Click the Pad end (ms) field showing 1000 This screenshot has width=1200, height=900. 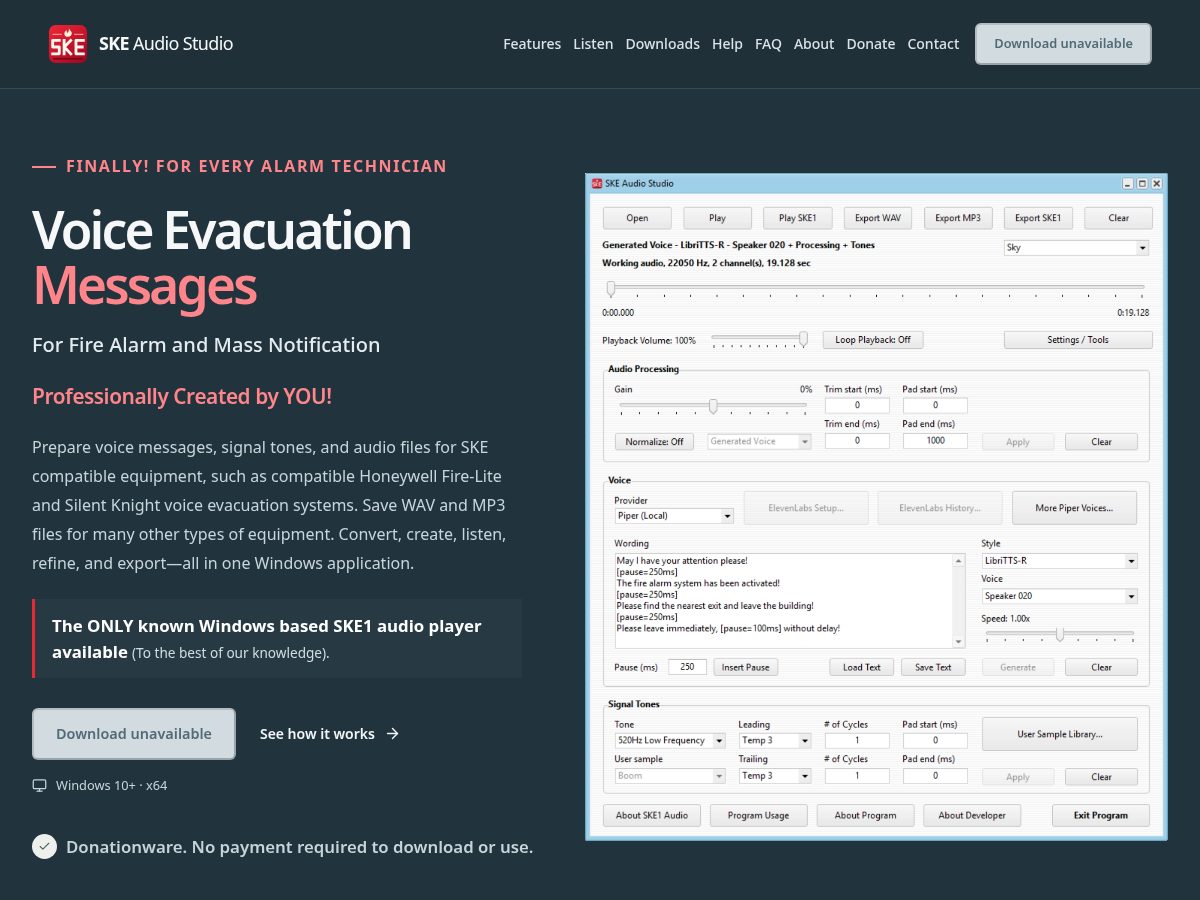[935, 440]
